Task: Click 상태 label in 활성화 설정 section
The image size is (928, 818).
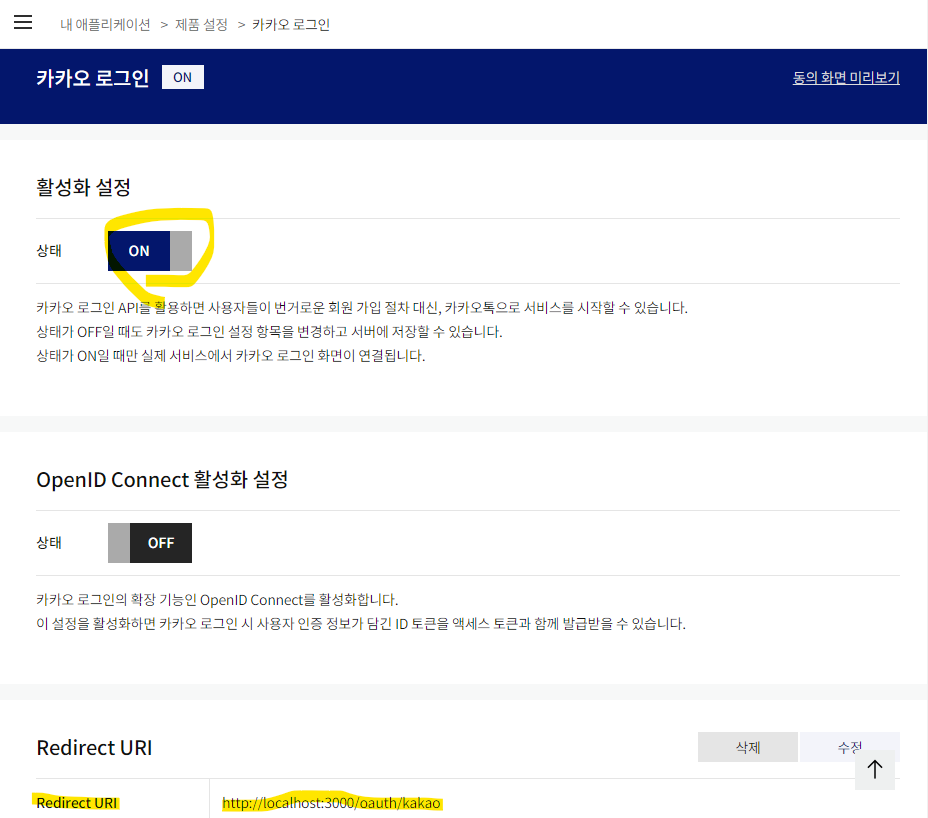Action: tap(49, 251)
